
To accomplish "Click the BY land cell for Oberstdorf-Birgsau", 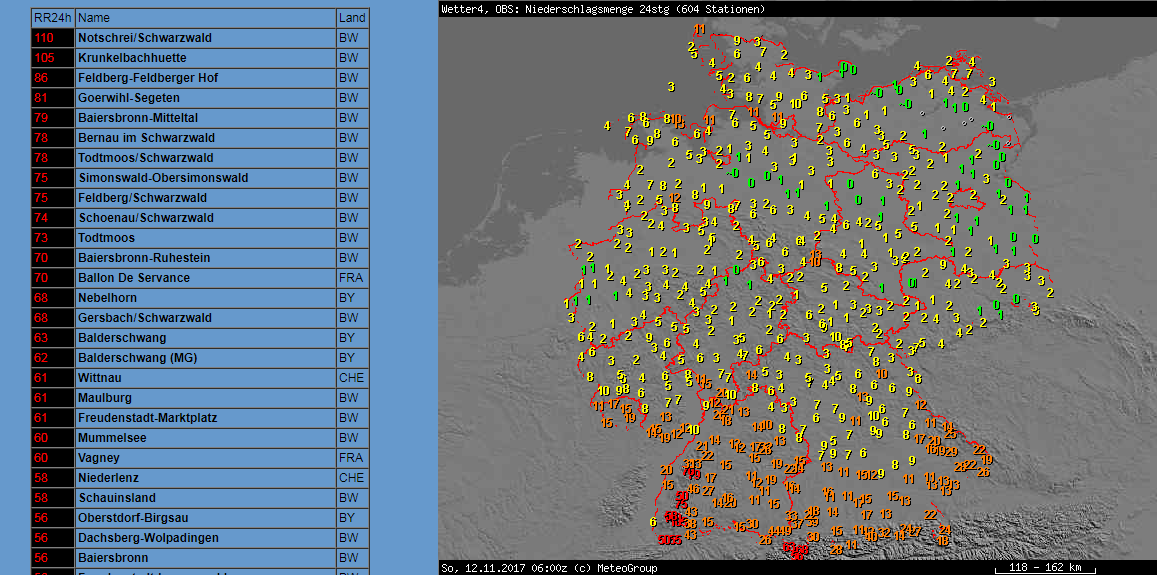I will (x=353, y=517).
